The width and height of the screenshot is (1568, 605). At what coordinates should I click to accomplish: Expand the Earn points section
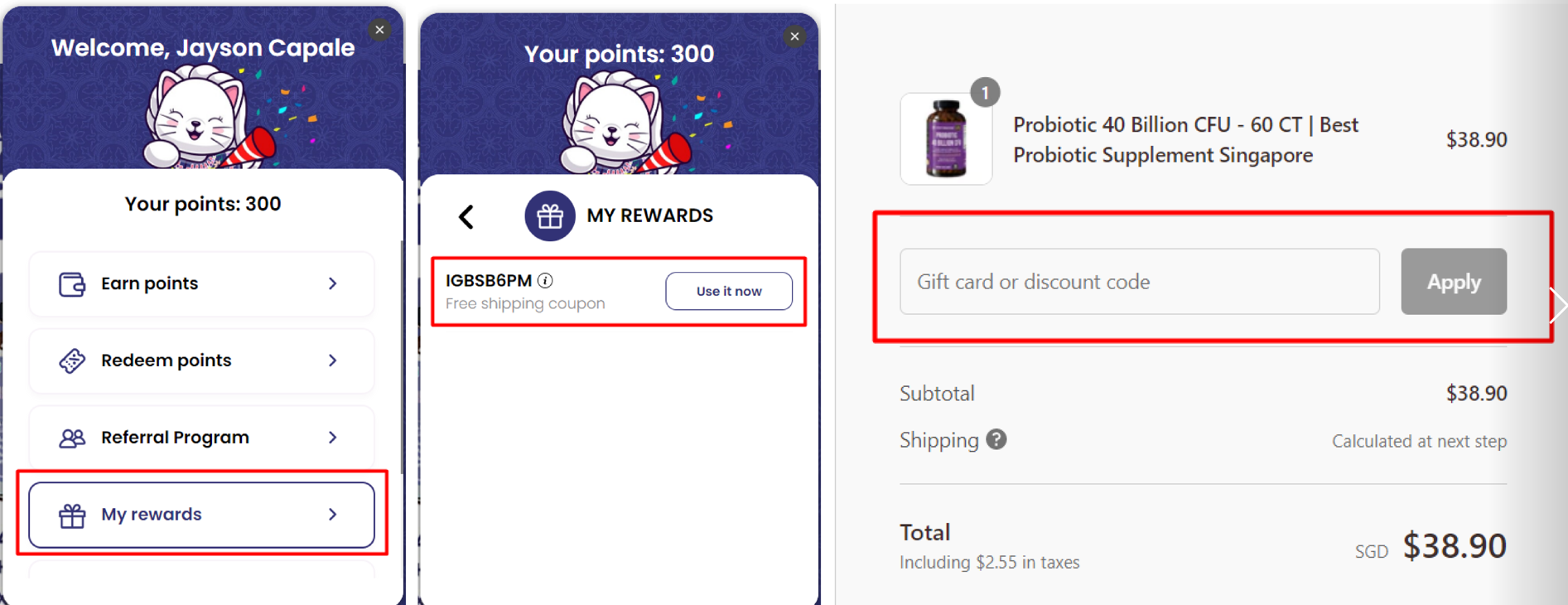(200, 283)
